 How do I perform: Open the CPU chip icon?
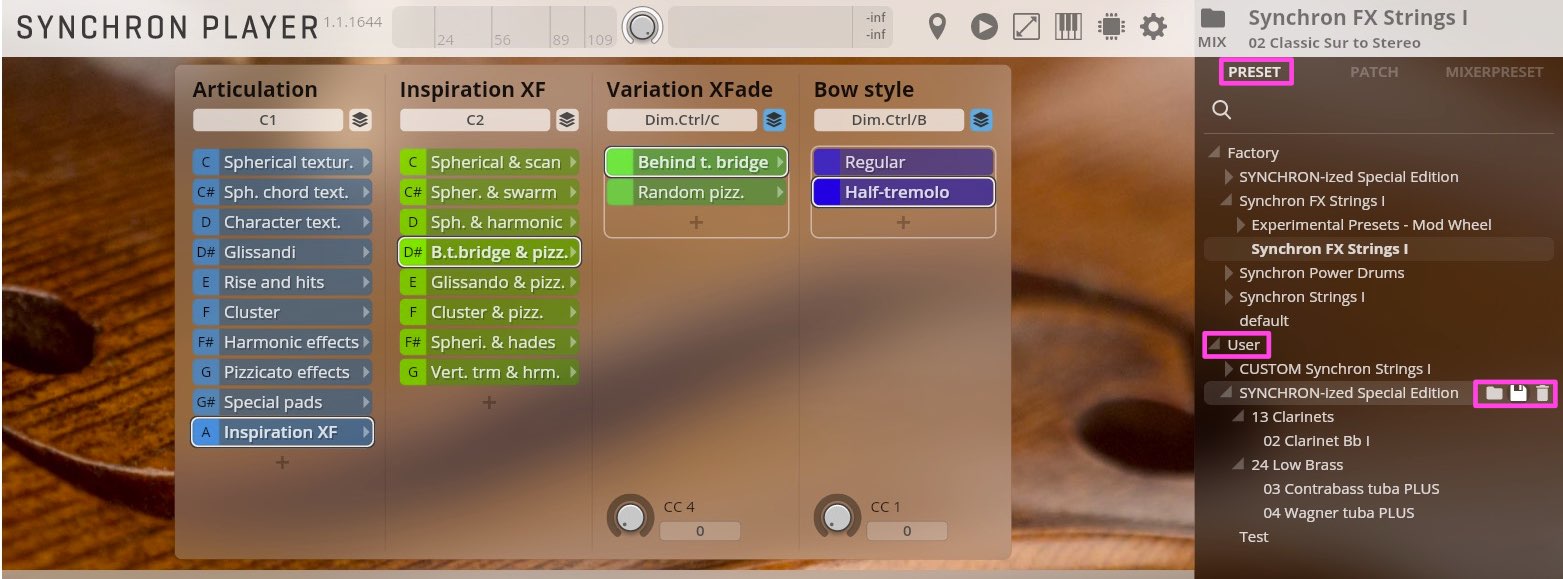pos(1110,27)
